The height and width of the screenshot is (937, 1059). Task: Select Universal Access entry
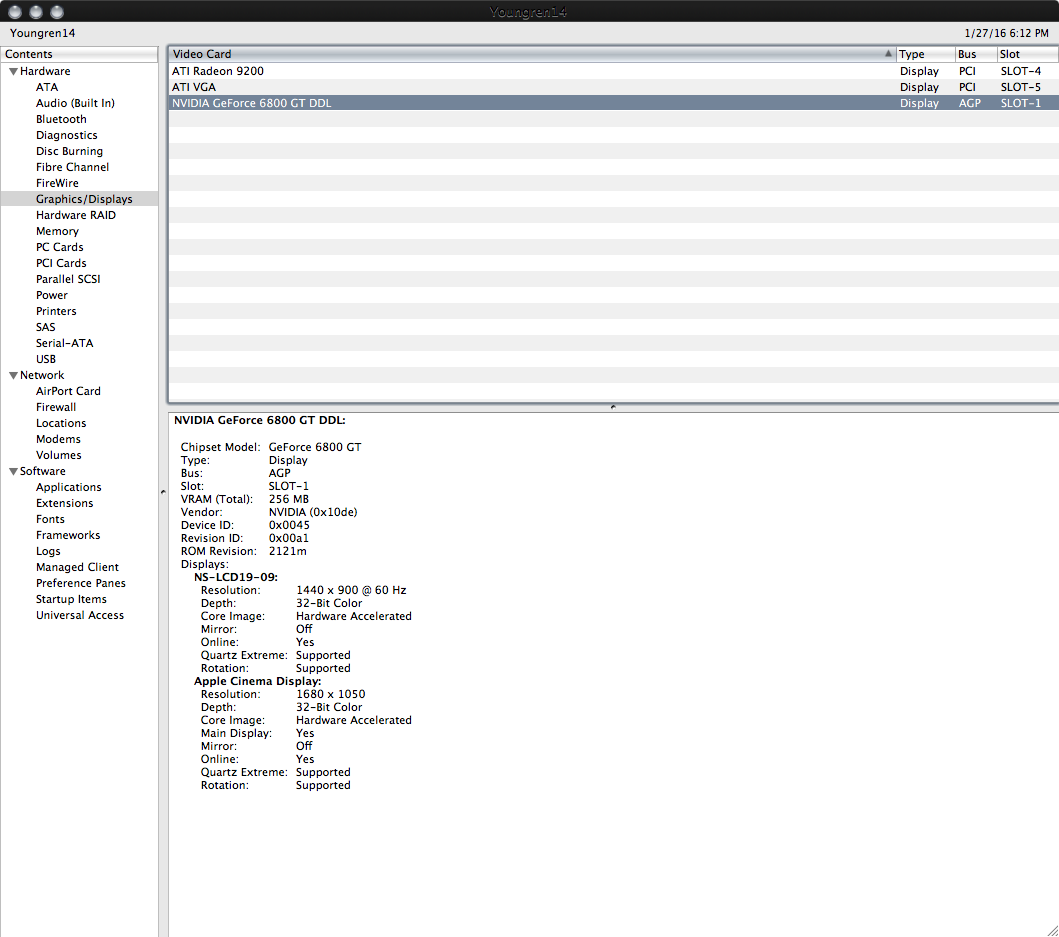(x=80, y=615)
